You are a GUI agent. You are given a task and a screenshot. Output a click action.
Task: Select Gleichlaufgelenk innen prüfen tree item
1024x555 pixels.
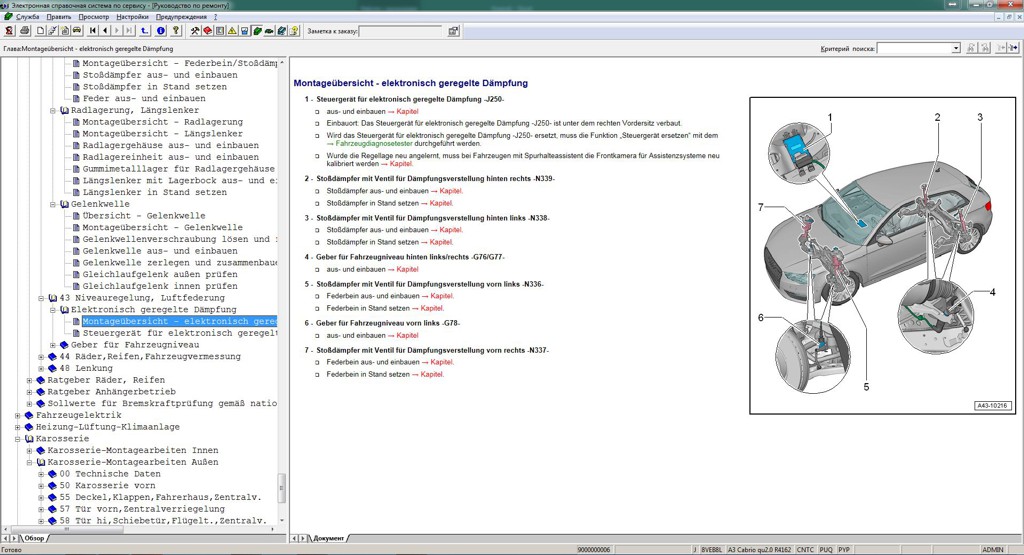(160, 287)
